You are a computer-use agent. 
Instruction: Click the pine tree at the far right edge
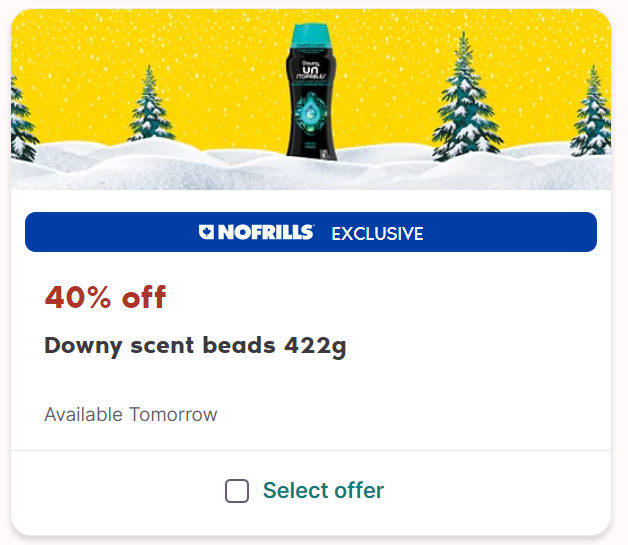[592, 111]
